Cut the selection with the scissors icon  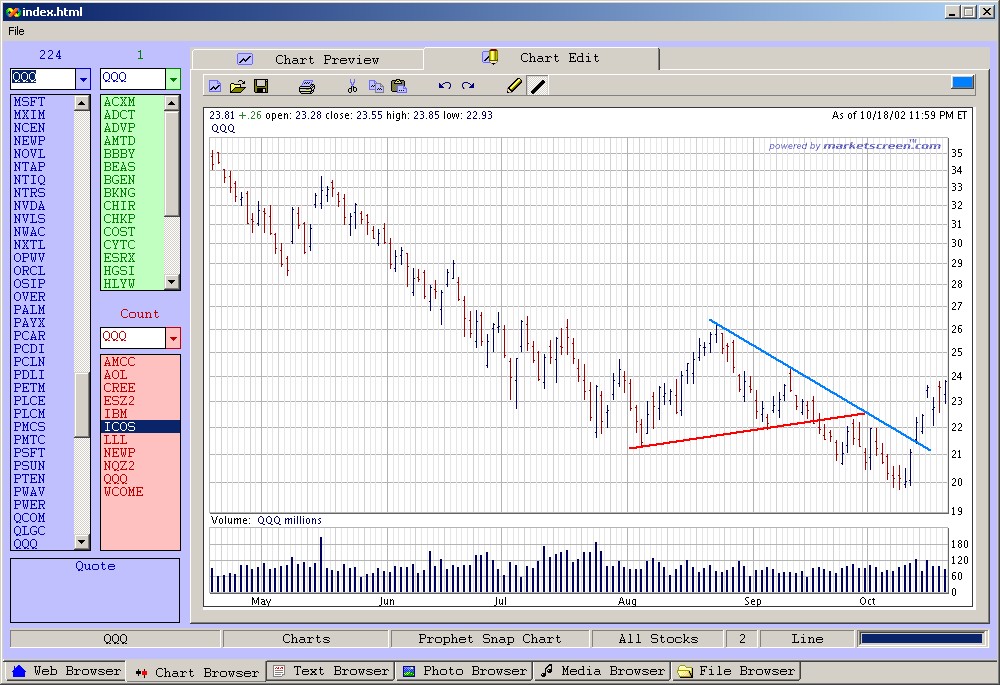pyautogui.click(x=352, y=86)
